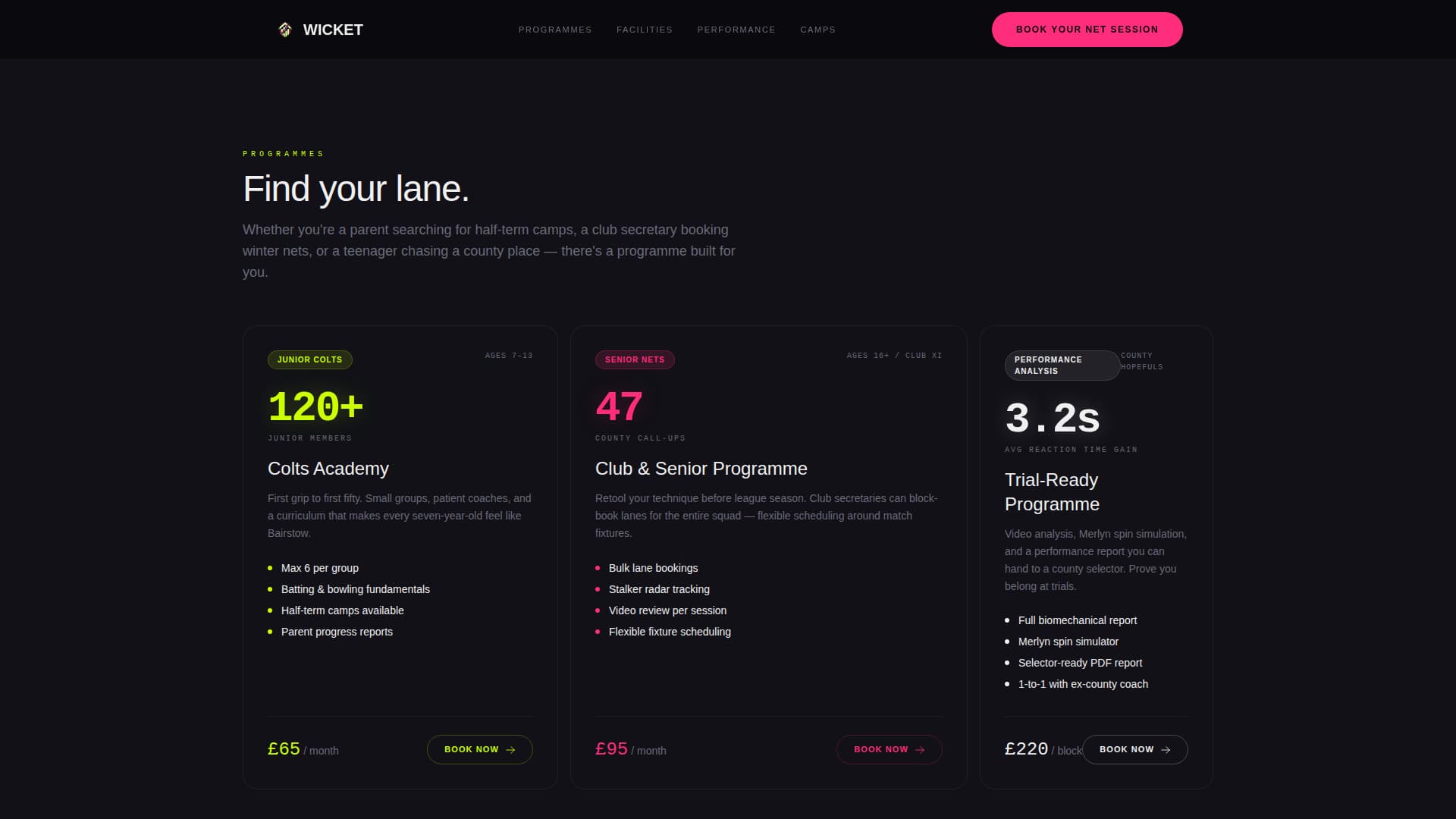
Task: Click the WICKET brand name
Action: 333,30
